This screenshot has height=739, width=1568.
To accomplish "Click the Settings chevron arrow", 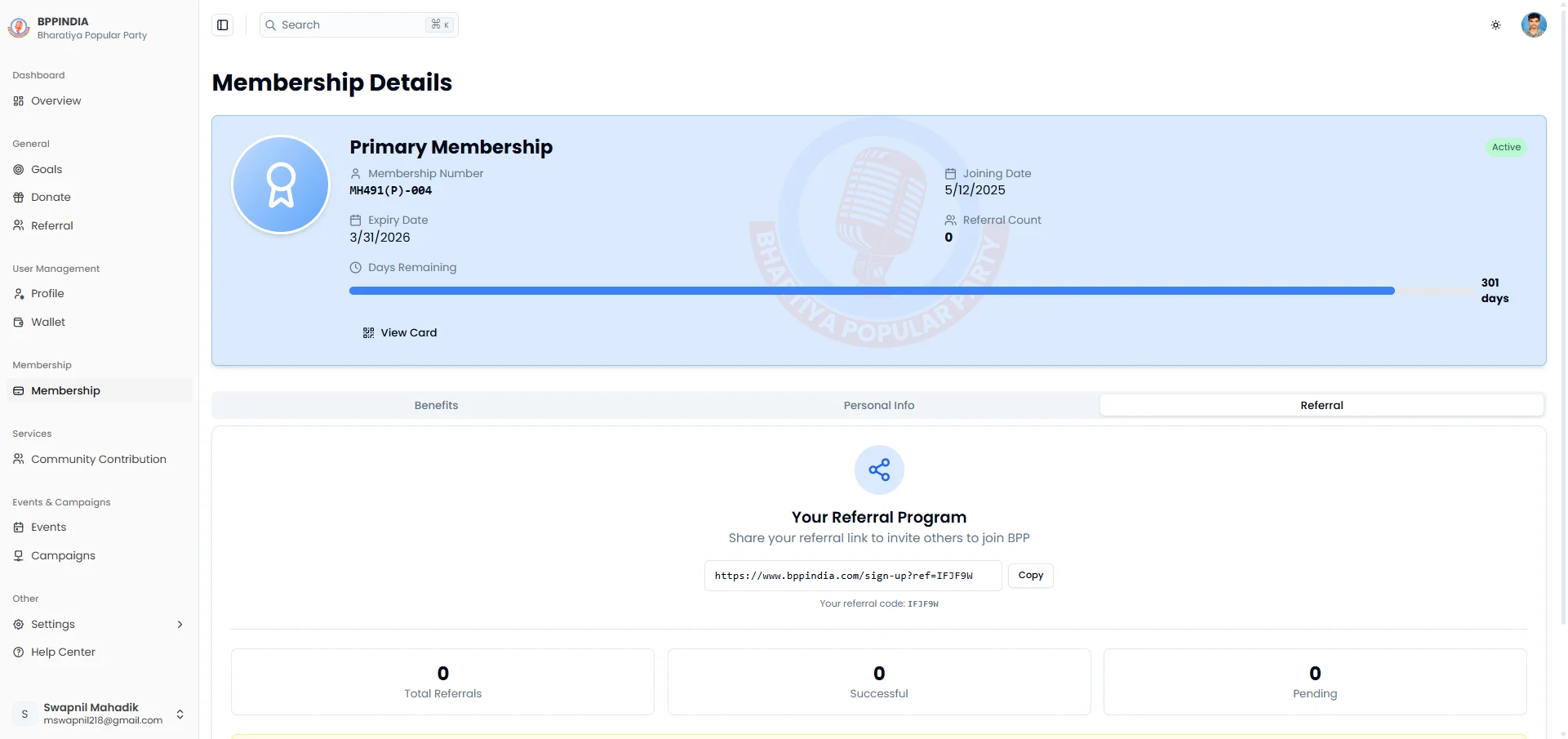I will 180,625.
